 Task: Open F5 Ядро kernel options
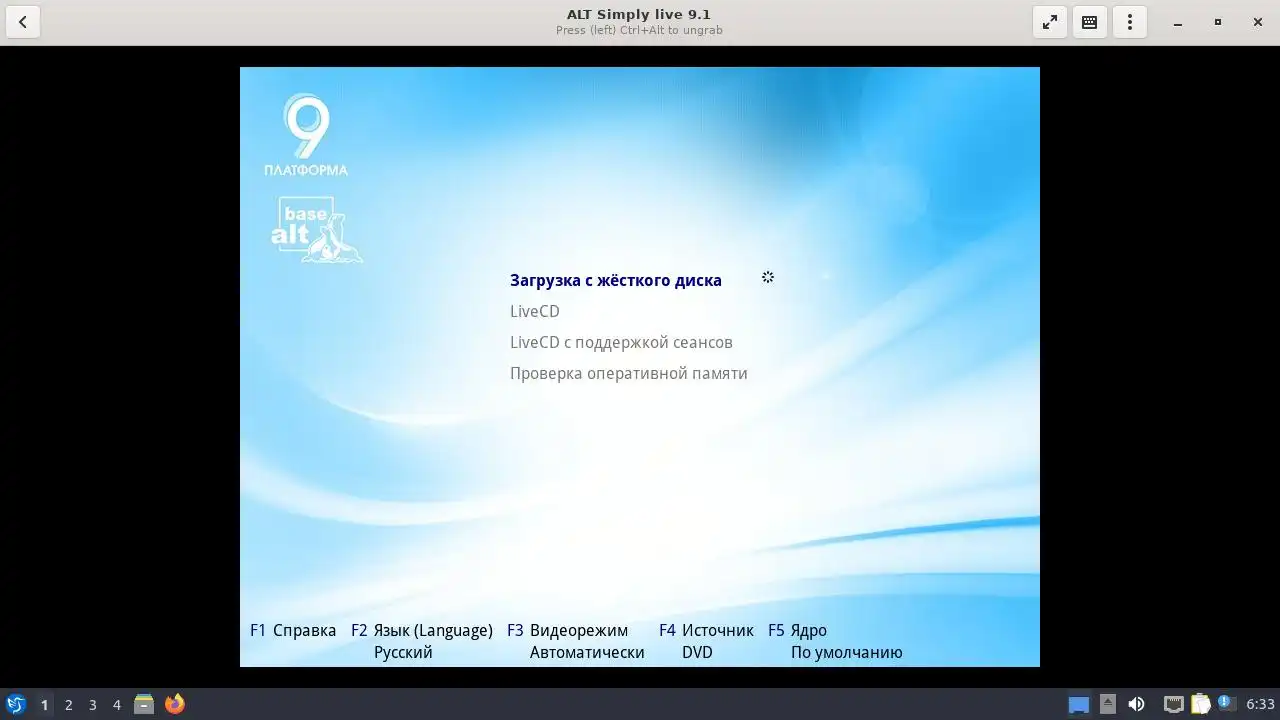[797, 631]
